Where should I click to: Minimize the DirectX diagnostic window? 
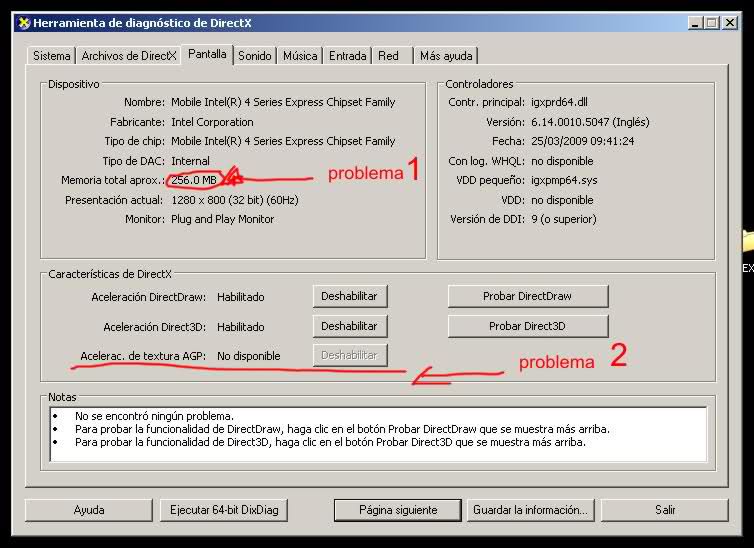coord(695,23)
